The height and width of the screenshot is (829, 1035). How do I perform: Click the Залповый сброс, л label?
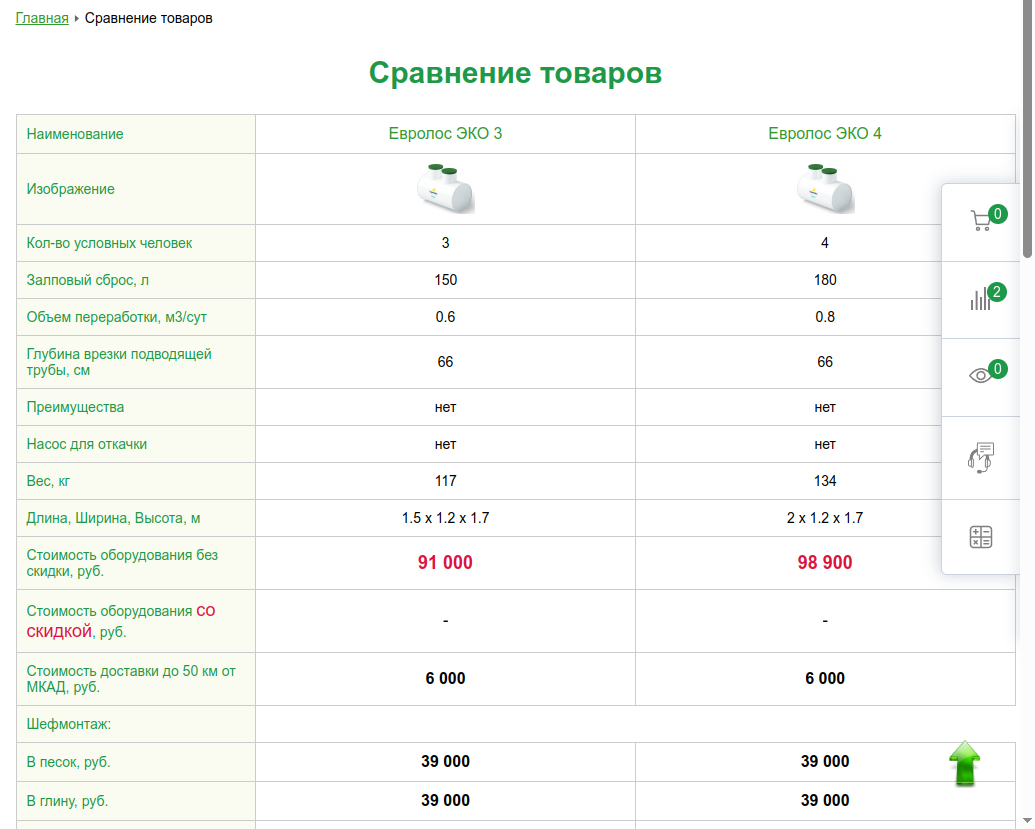tap(88, 280)
